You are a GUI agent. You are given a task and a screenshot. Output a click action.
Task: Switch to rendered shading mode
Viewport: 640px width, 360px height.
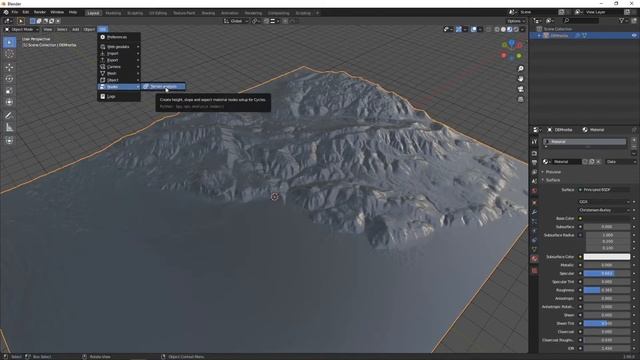click(x=516, y=29)
